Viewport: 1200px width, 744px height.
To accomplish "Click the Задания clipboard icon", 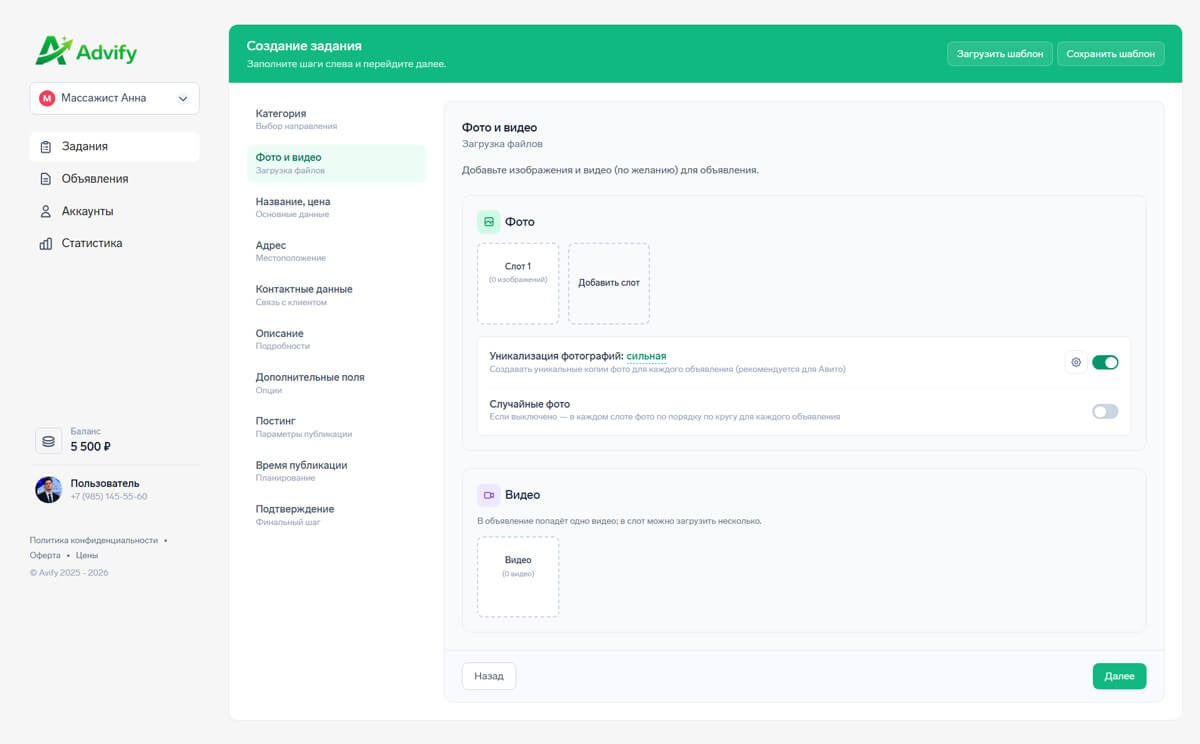I will point(45,147).
